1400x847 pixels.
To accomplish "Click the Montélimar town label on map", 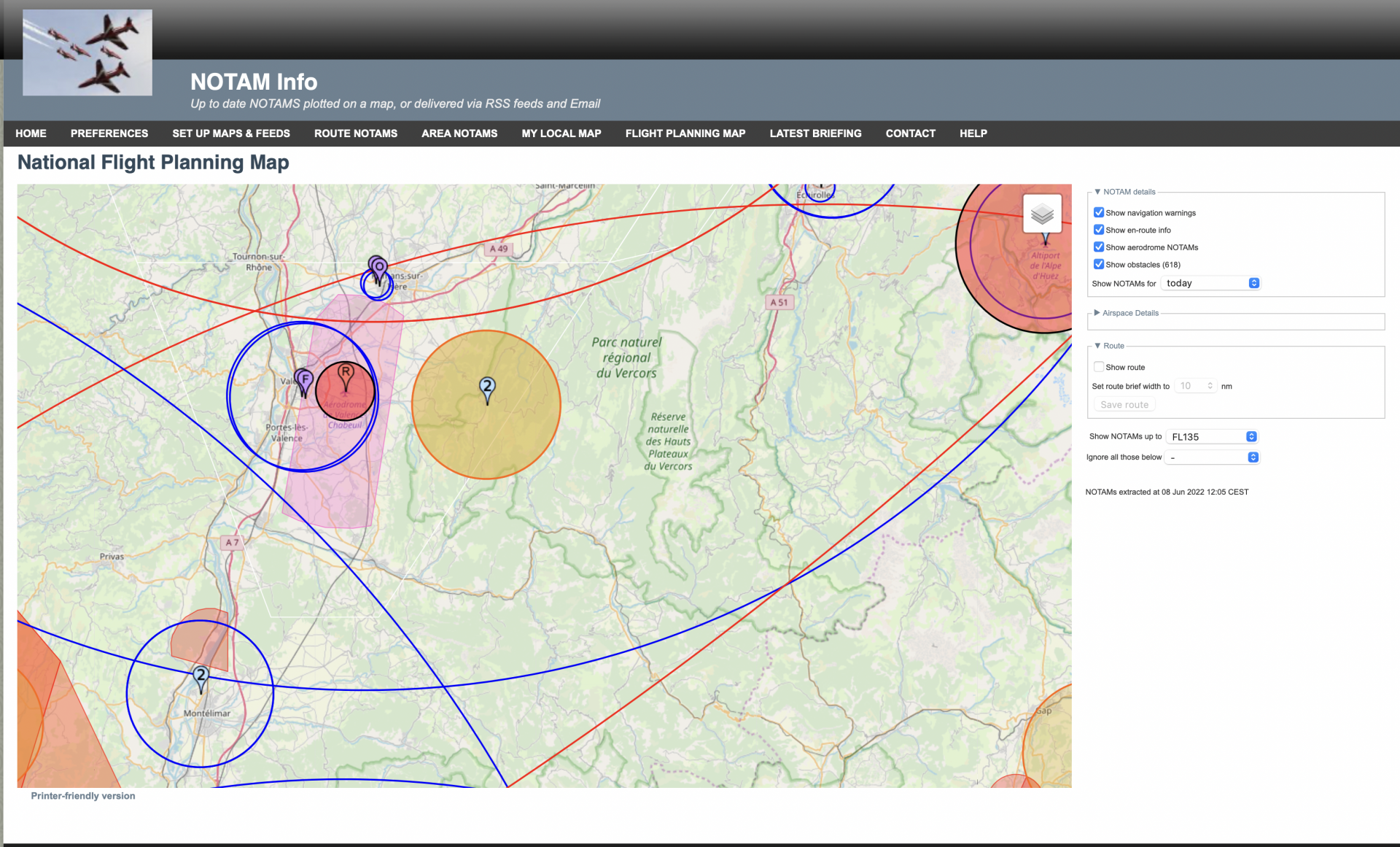I will click(207, 713).
